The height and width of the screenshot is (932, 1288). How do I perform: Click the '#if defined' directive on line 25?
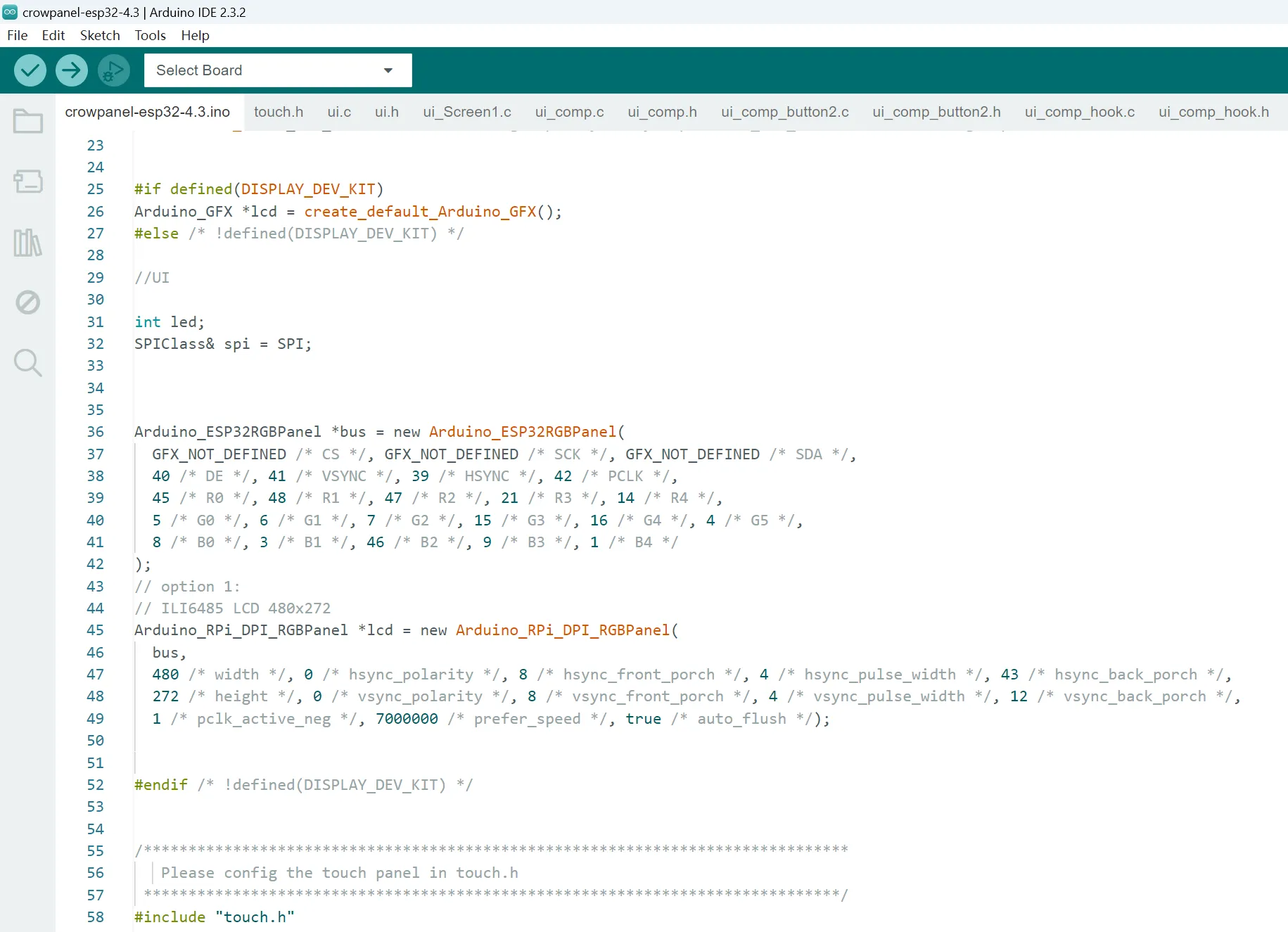coord(183,189)
